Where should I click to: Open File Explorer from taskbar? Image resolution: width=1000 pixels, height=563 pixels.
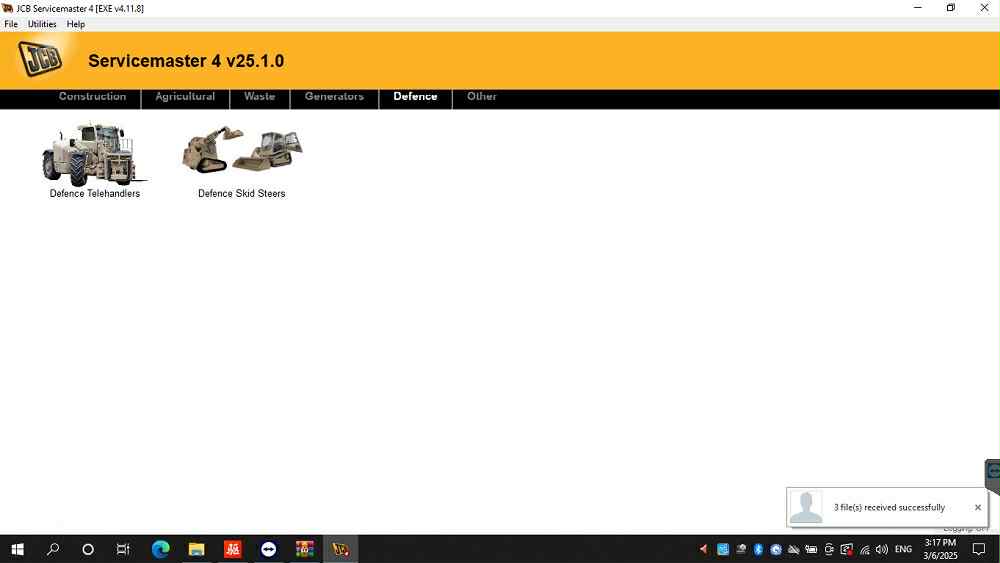[x=196, y=549]
